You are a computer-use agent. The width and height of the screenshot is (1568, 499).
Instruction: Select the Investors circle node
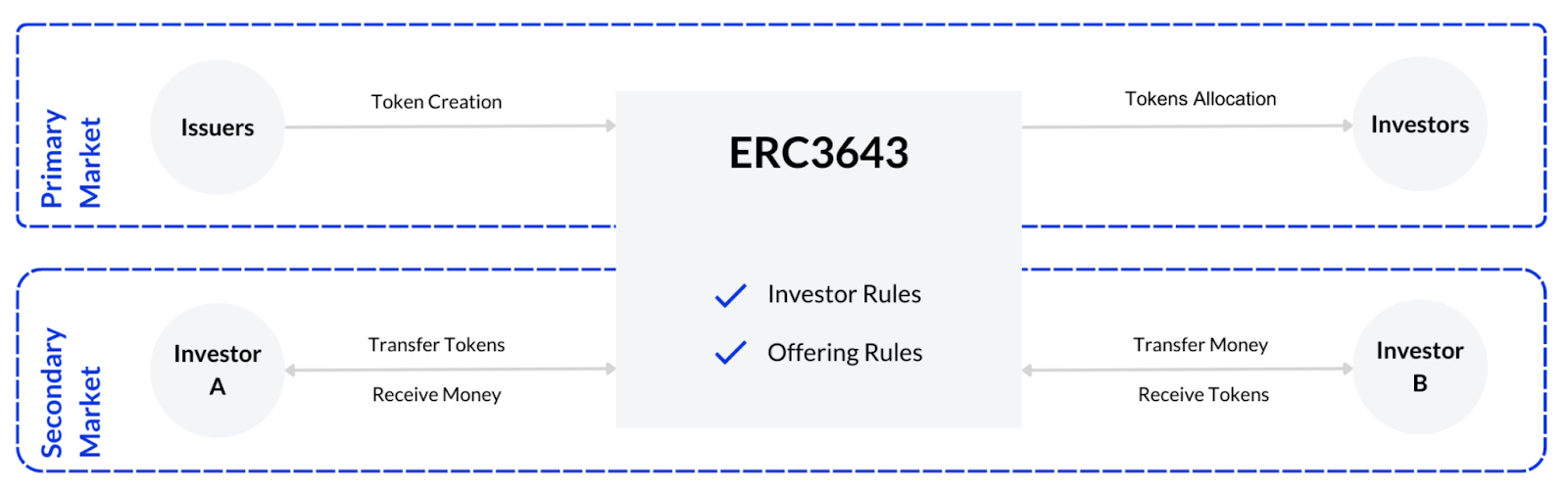1419,125
